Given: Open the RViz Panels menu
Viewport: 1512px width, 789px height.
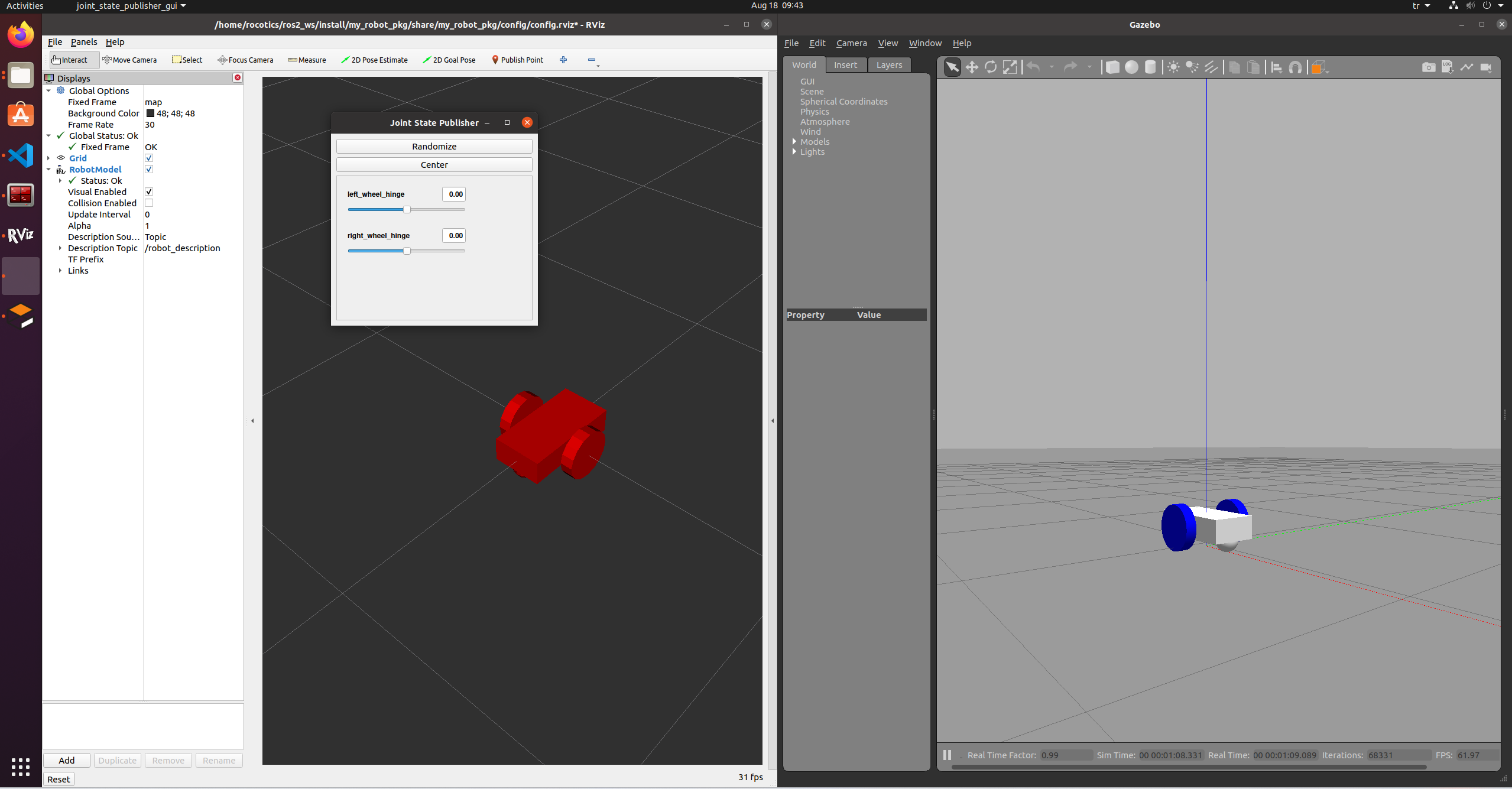Looking at the screenshot, I should (84, 42).
